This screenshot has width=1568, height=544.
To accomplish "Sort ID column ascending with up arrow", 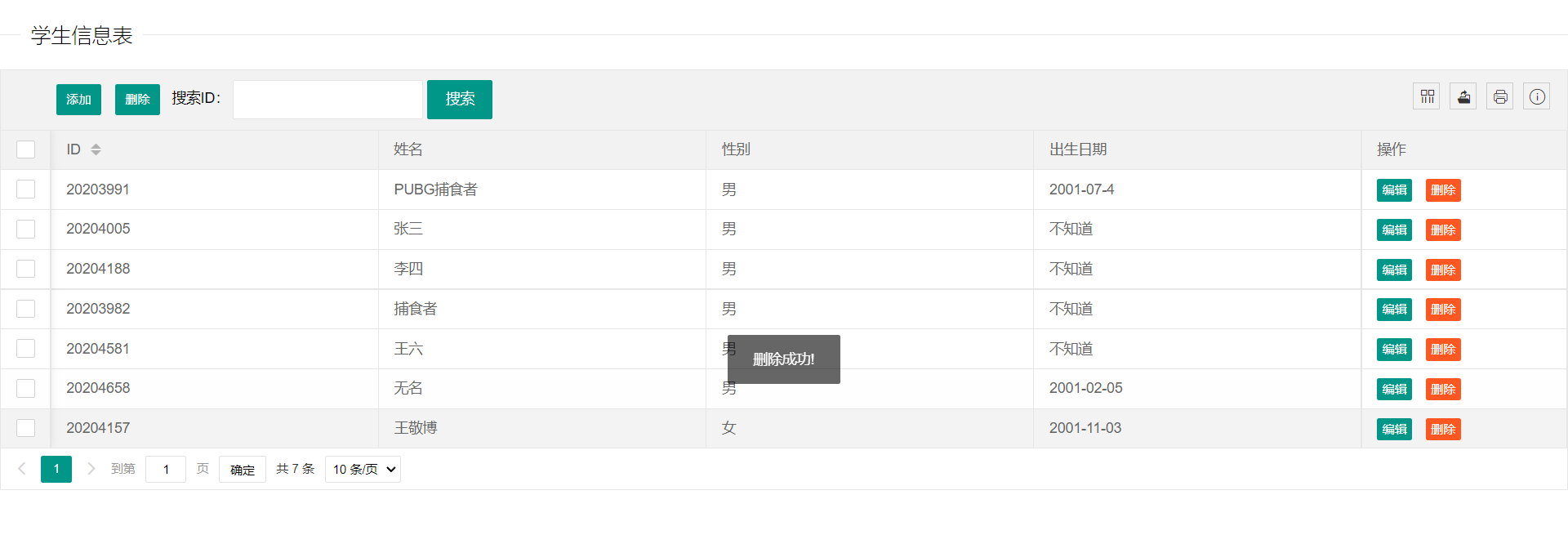I will (x=96, y=145).
